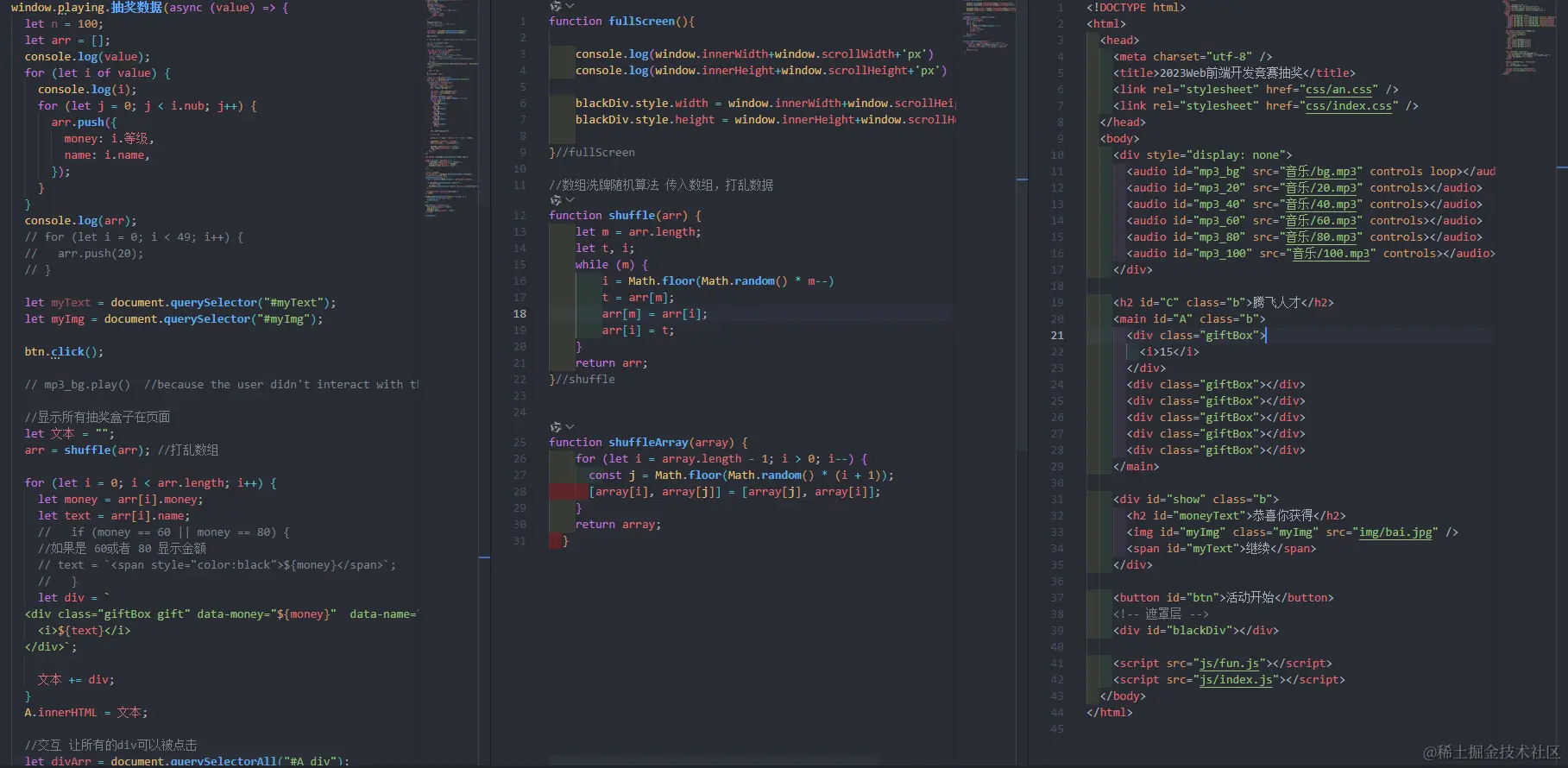Click line number 28 in the middle editor gutter
This screenshot has height=768, width=1568.
(520, 492)
